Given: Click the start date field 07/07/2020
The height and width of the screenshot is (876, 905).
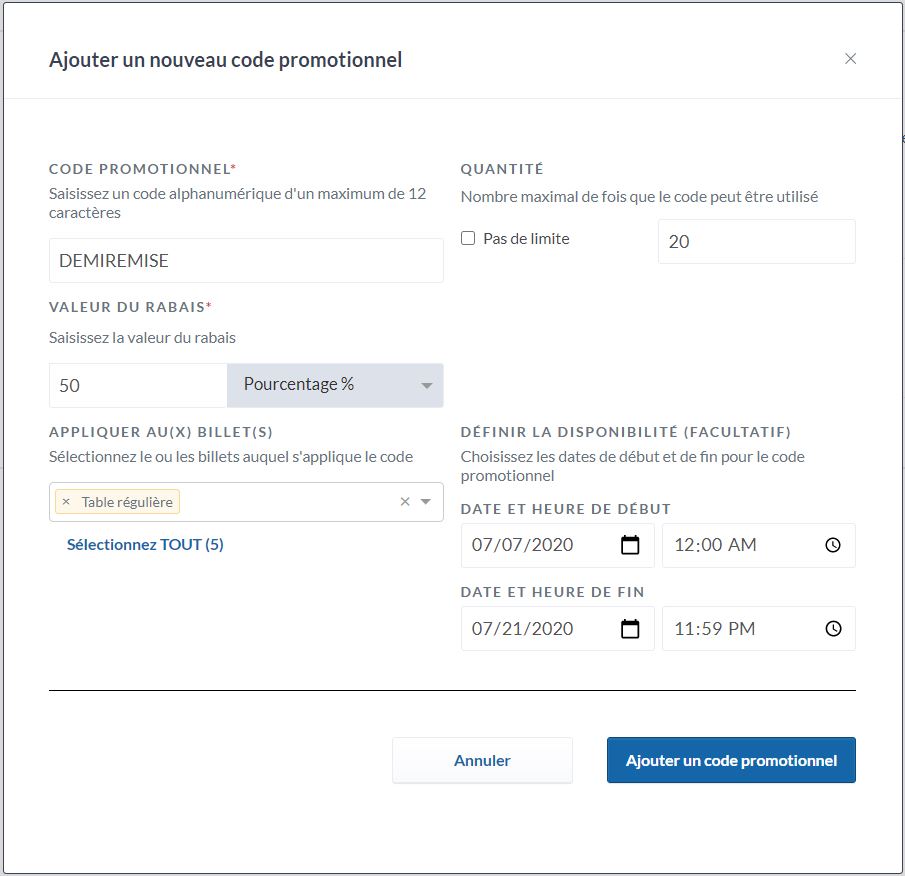Looking at the screenshot, I should [535, 545].
